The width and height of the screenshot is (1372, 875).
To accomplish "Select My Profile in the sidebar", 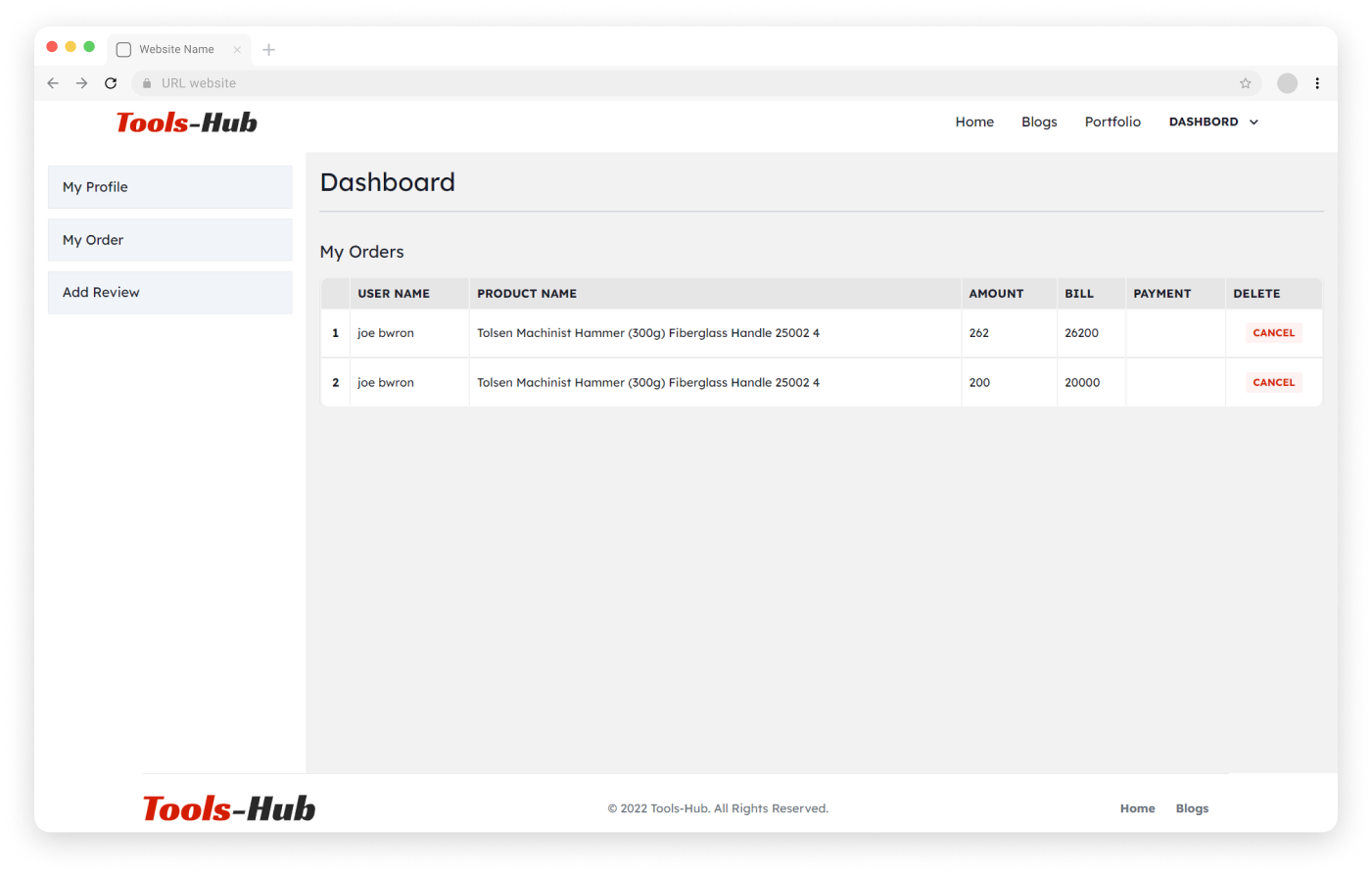I will 169,187.
